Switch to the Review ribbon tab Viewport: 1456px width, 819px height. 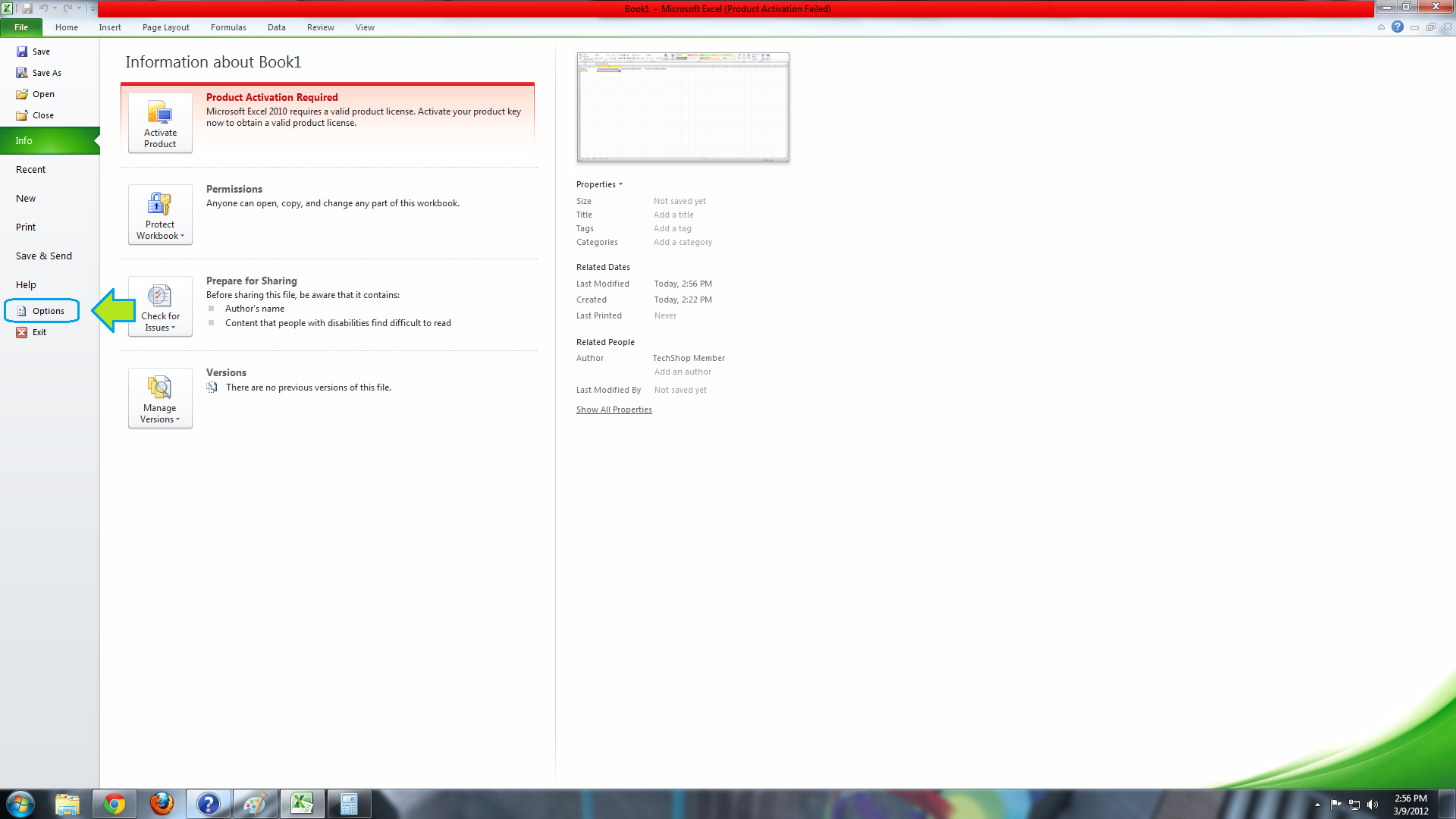(x=321, y=27)
